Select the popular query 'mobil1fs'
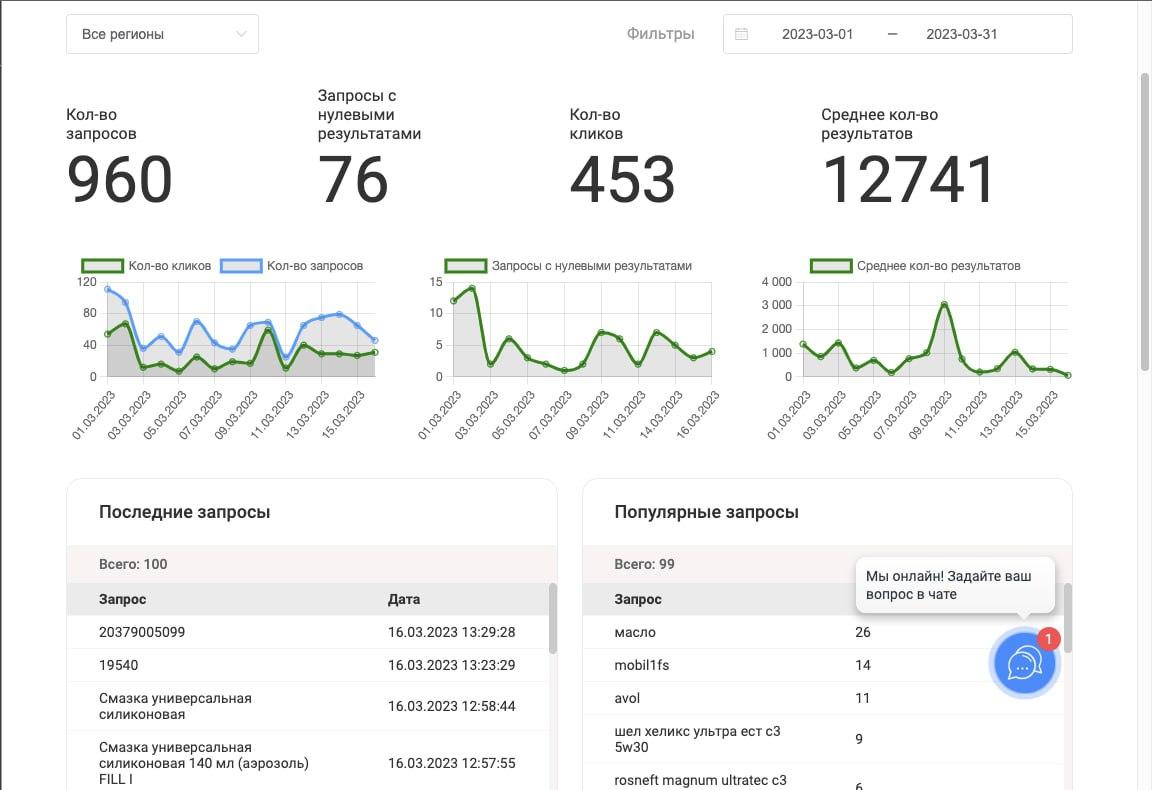The image size is (1152, 790). [x=644, y=665]
